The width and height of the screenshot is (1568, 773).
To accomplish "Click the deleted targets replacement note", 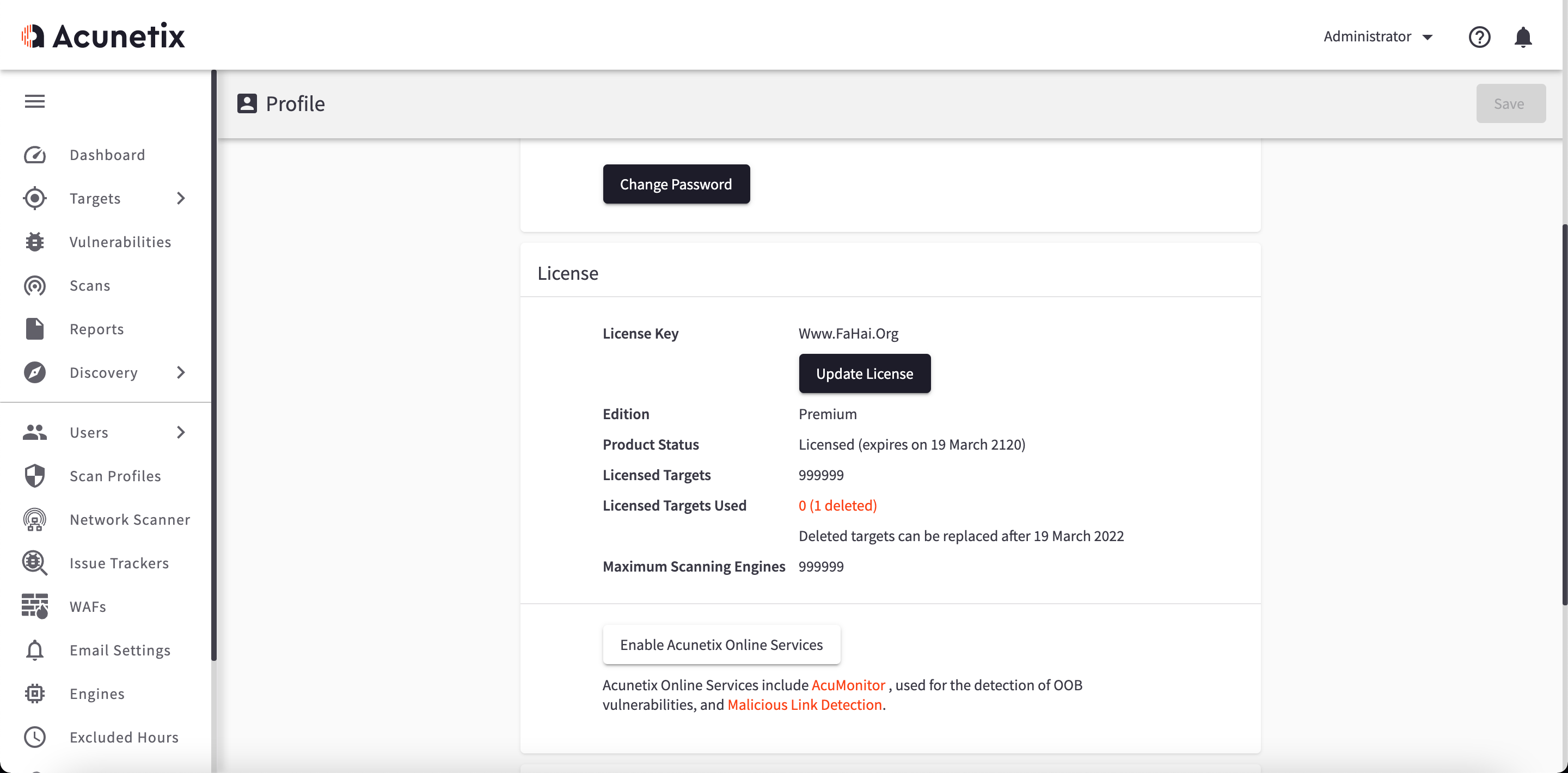I will point(961,536).
